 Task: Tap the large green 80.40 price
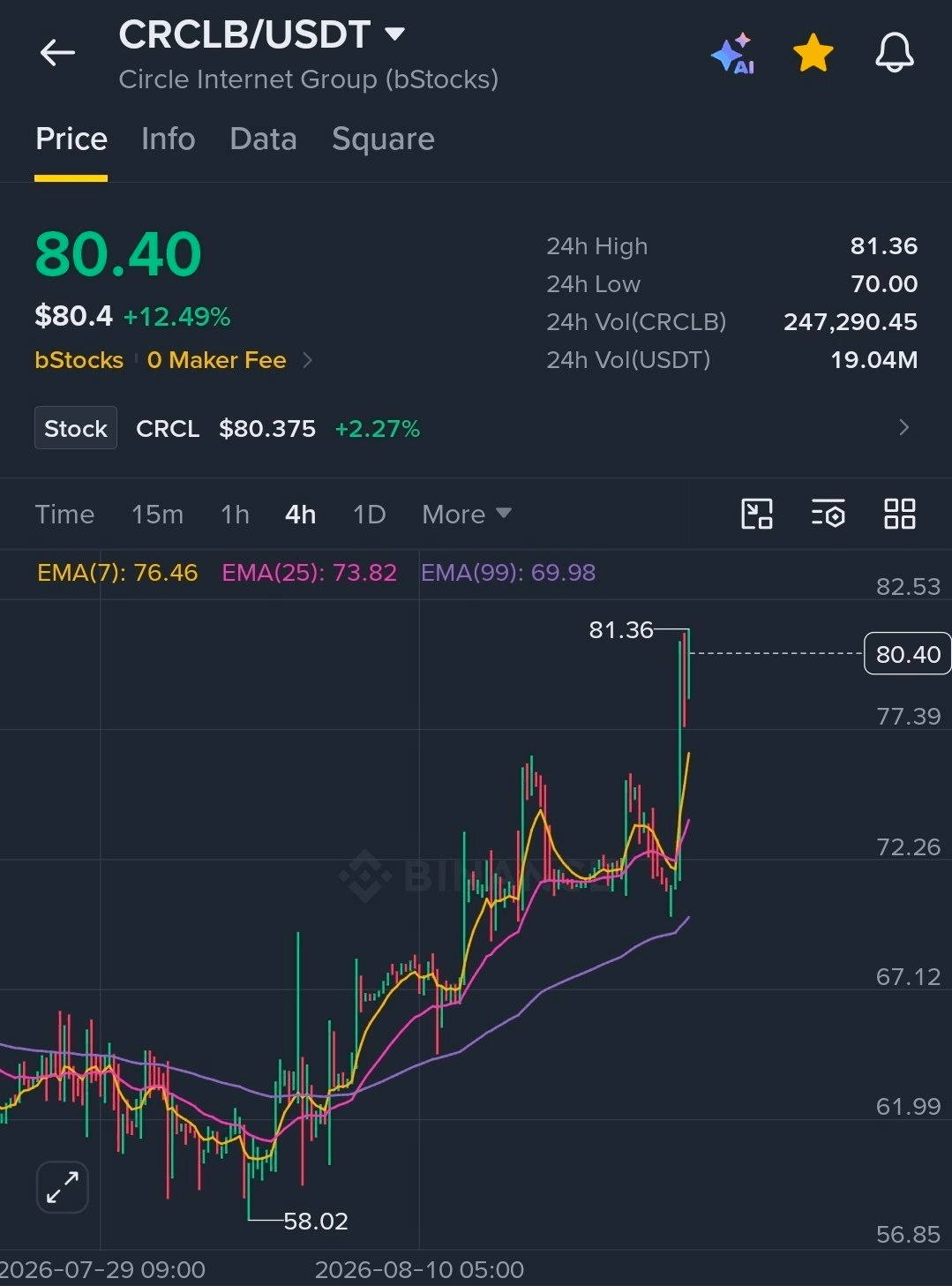click(x=118, y=254)
